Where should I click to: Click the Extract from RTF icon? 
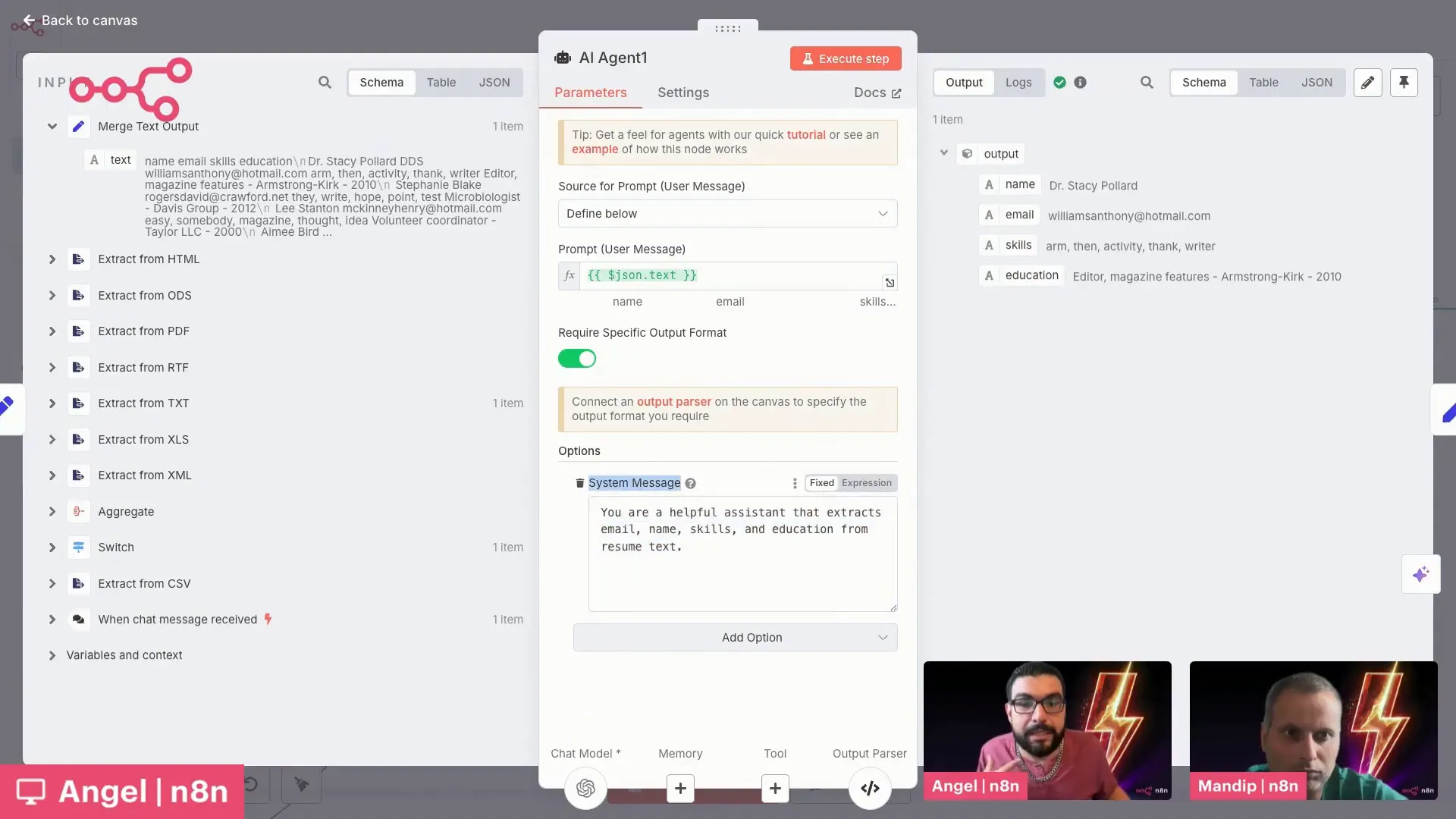tap(78, 368)
